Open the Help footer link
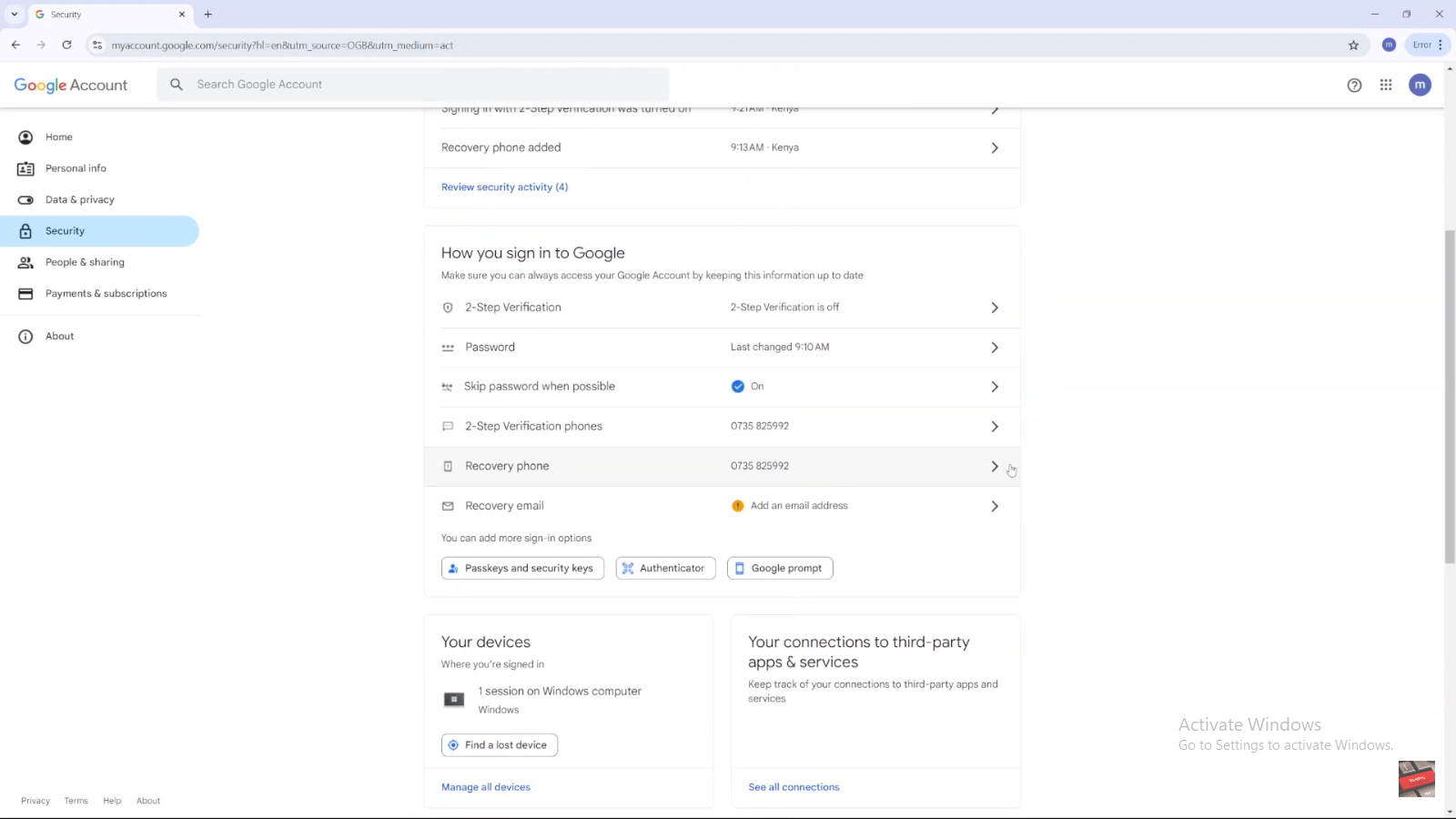 tap(112, 801)
